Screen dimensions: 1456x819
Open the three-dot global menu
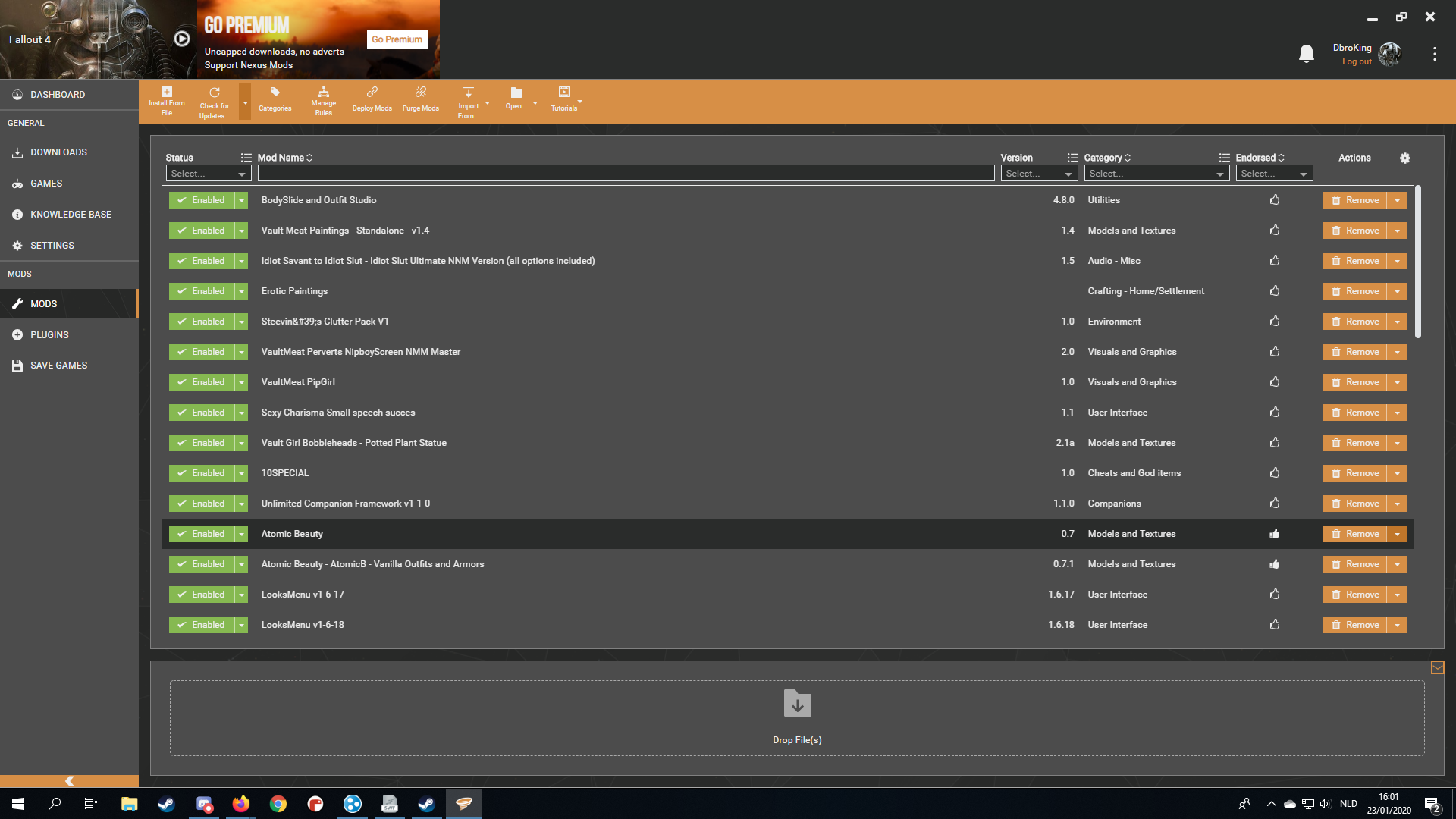[1434, 54]
